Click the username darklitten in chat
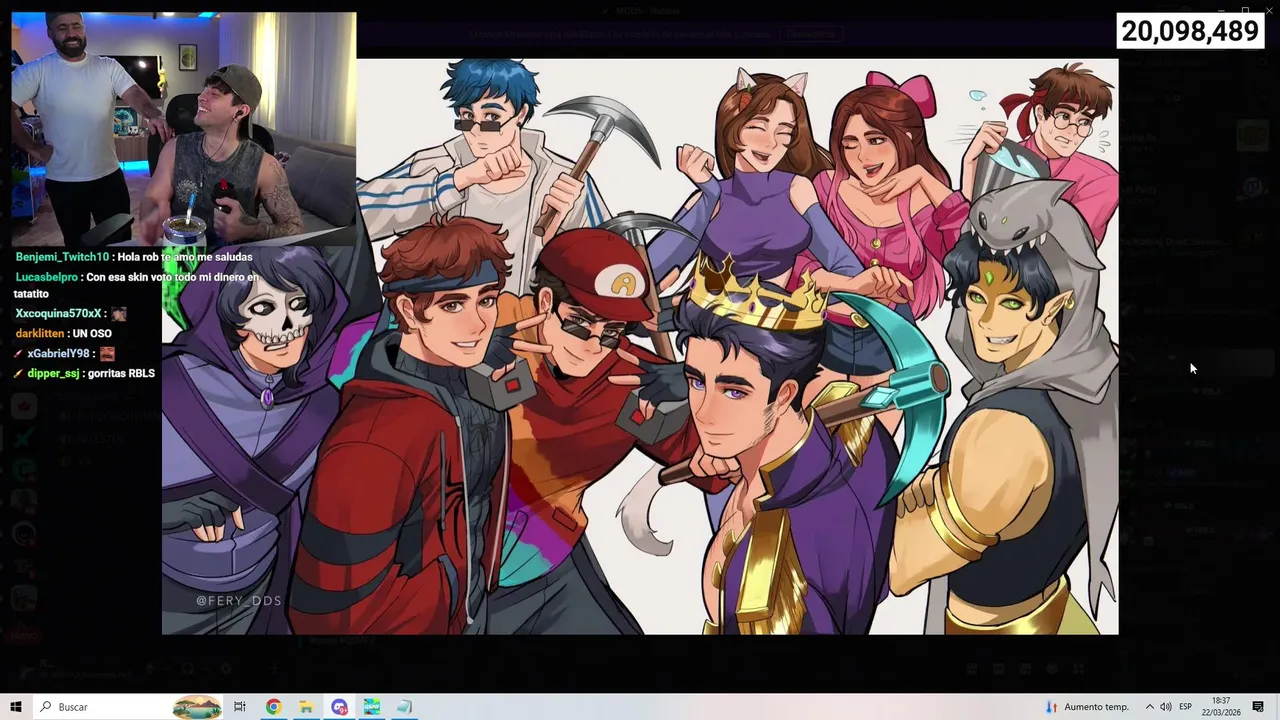 click(40, 334)
